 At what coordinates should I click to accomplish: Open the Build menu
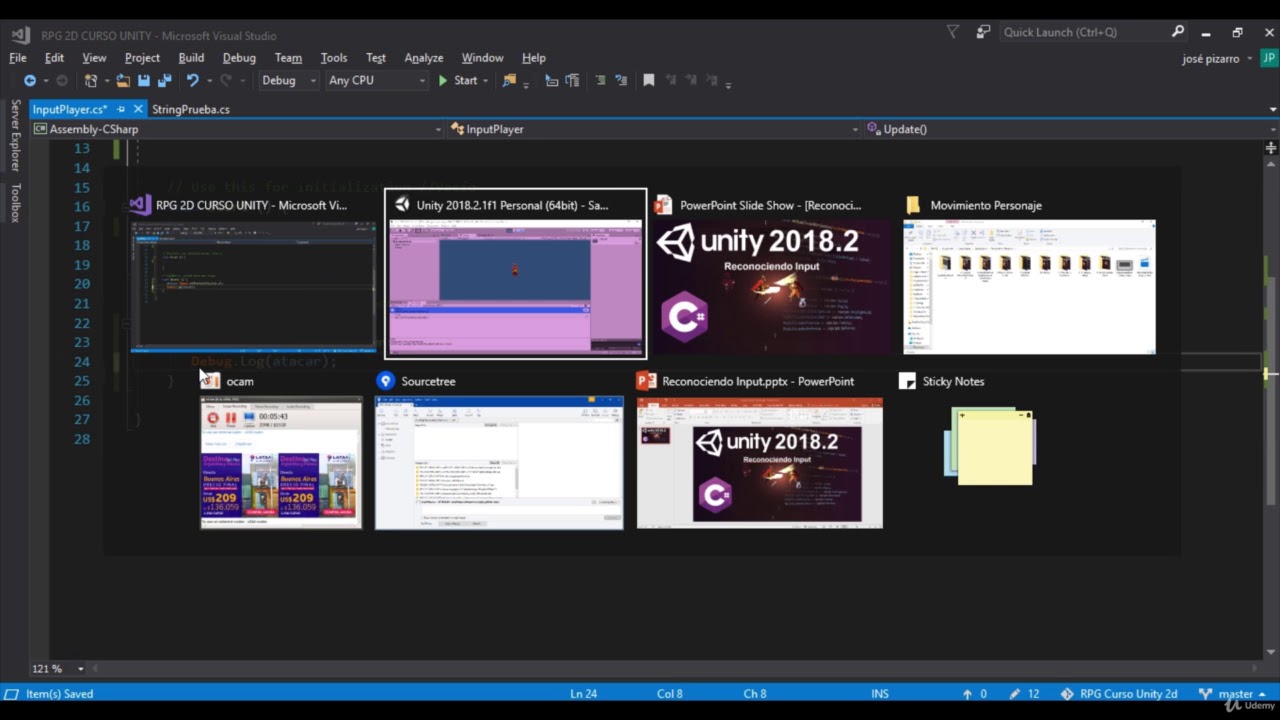[x=191, y=58]
